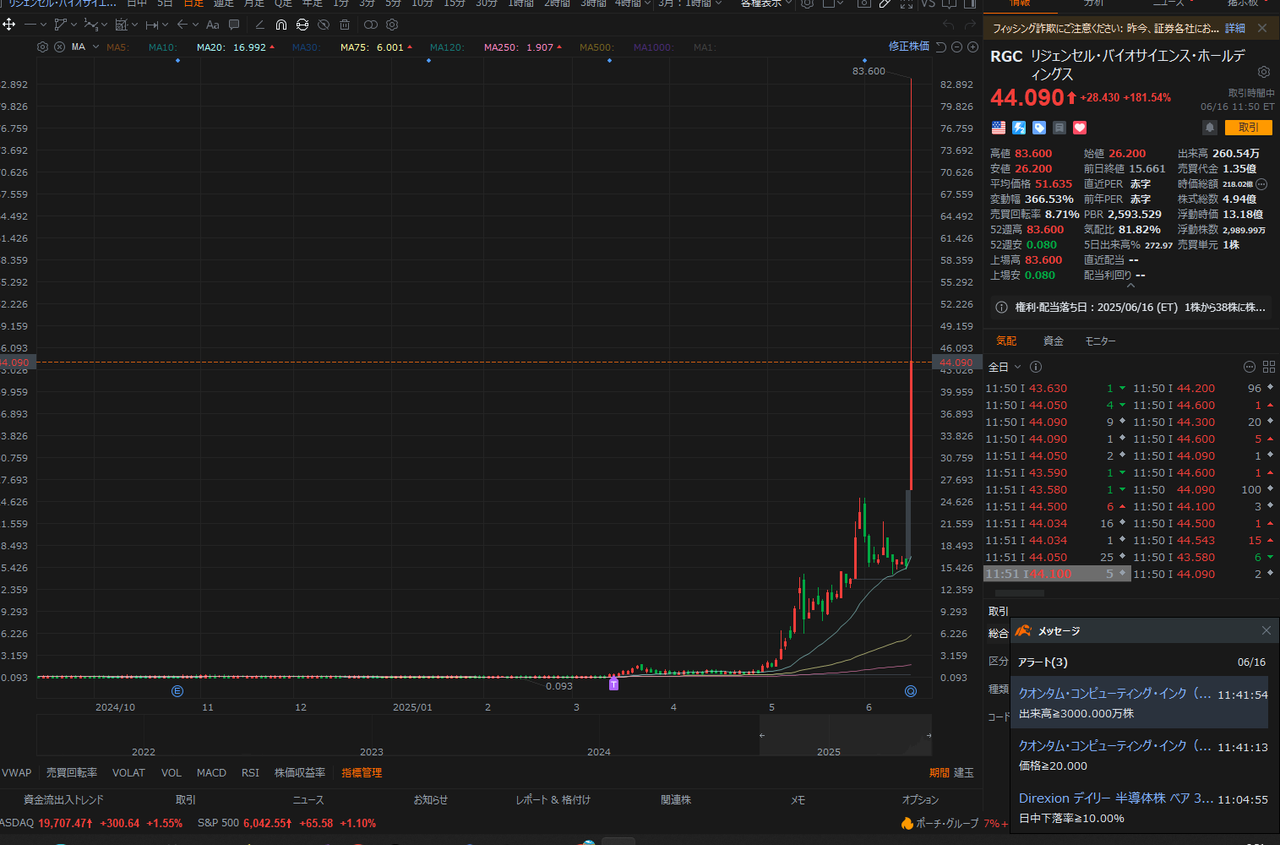Image resolution: width=1280 pixels, height=845 pixels.
Task: Switch to the 資金 tab
Action: [1053, 341]
